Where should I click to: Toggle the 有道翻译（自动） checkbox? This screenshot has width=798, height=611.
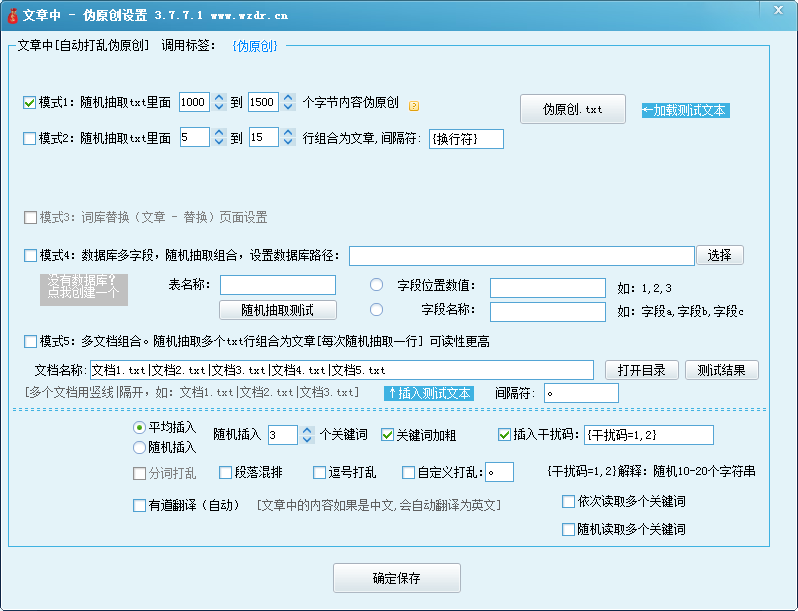140,506
